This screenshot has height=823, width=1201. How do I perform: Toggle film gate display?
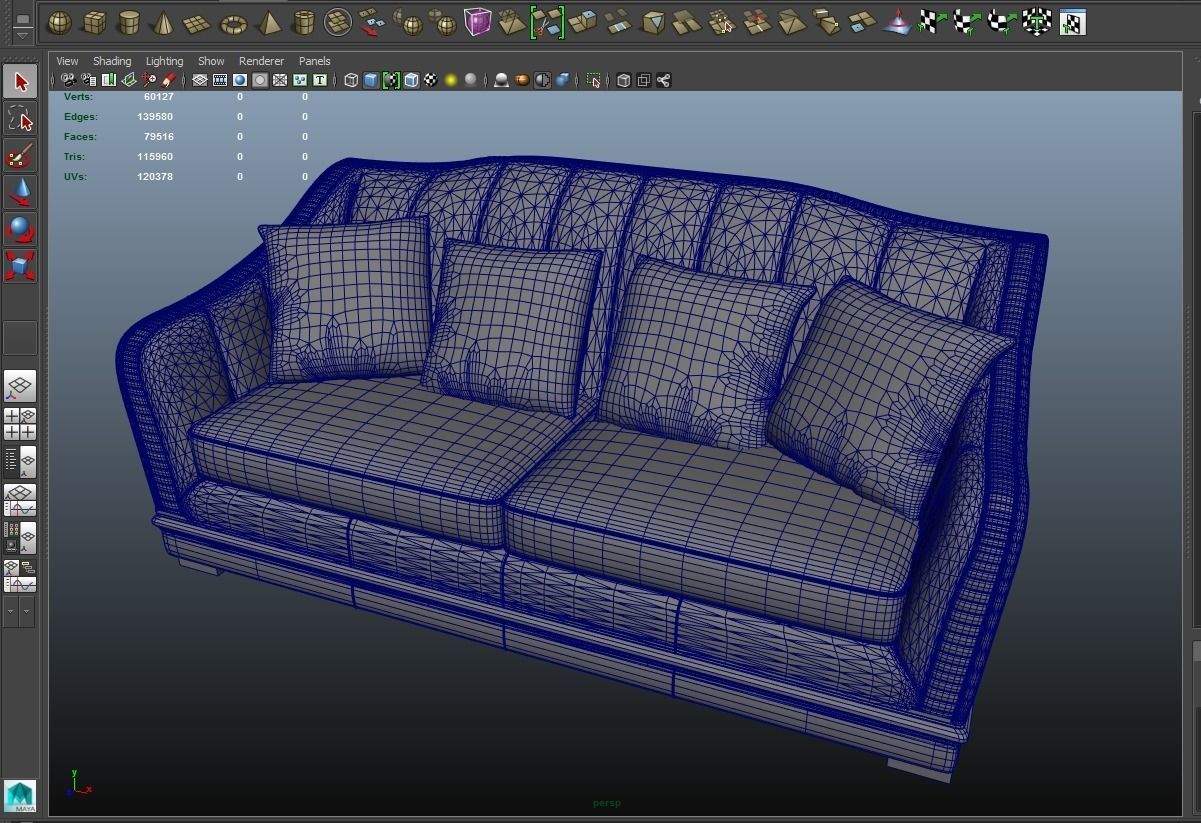click(x=220, y=80)
